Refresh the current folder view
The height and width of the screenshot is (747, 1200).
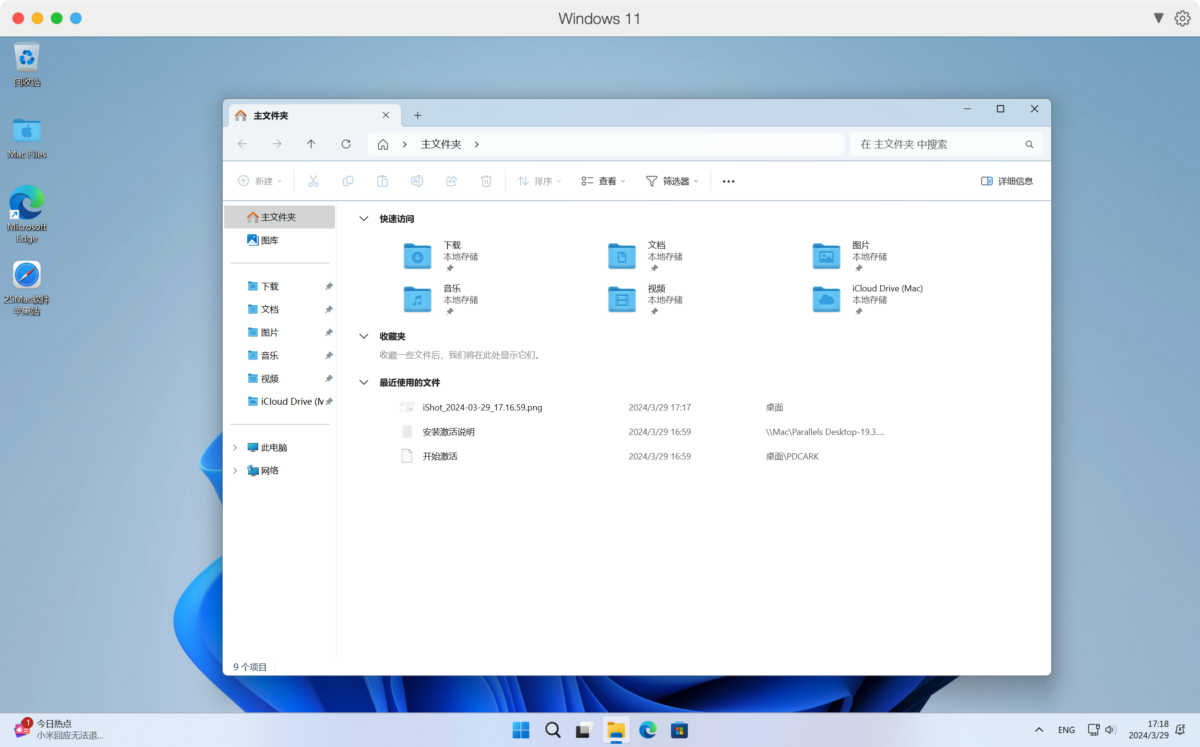346,144
